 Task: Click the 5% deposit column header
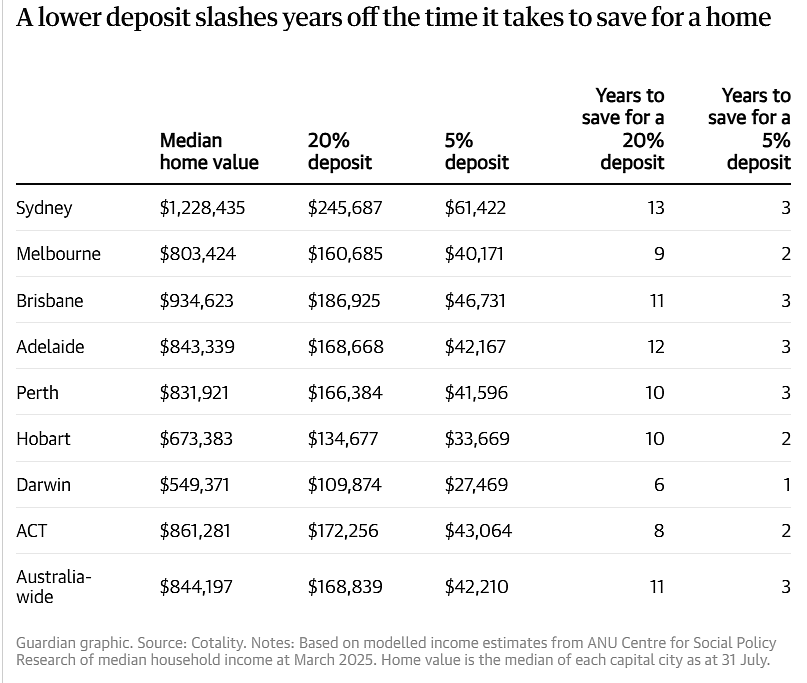tap(477, 151)
